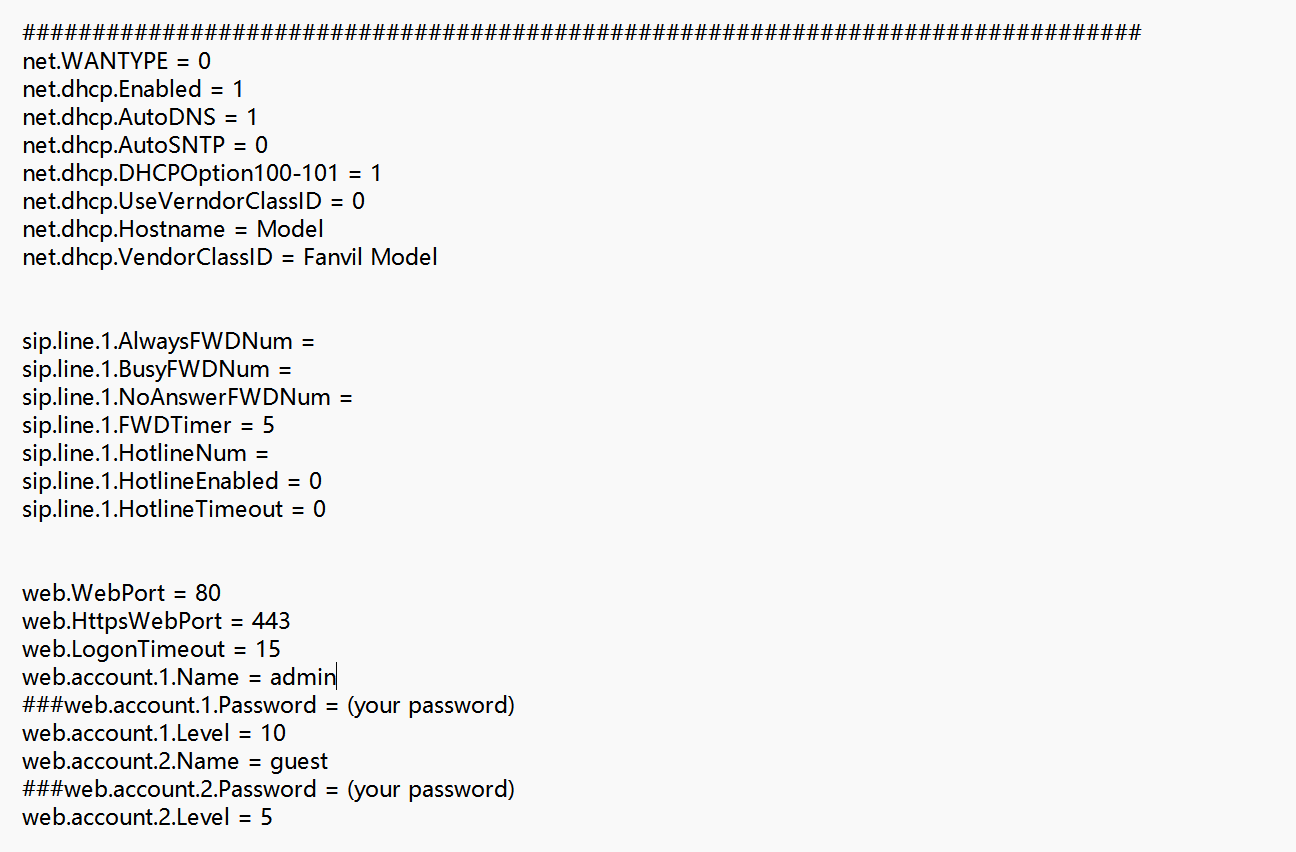Click the FWDTimer = 5 line
Image resolution: width=1296 pixels, height=852 pixels.
click(x=148, y=425)
